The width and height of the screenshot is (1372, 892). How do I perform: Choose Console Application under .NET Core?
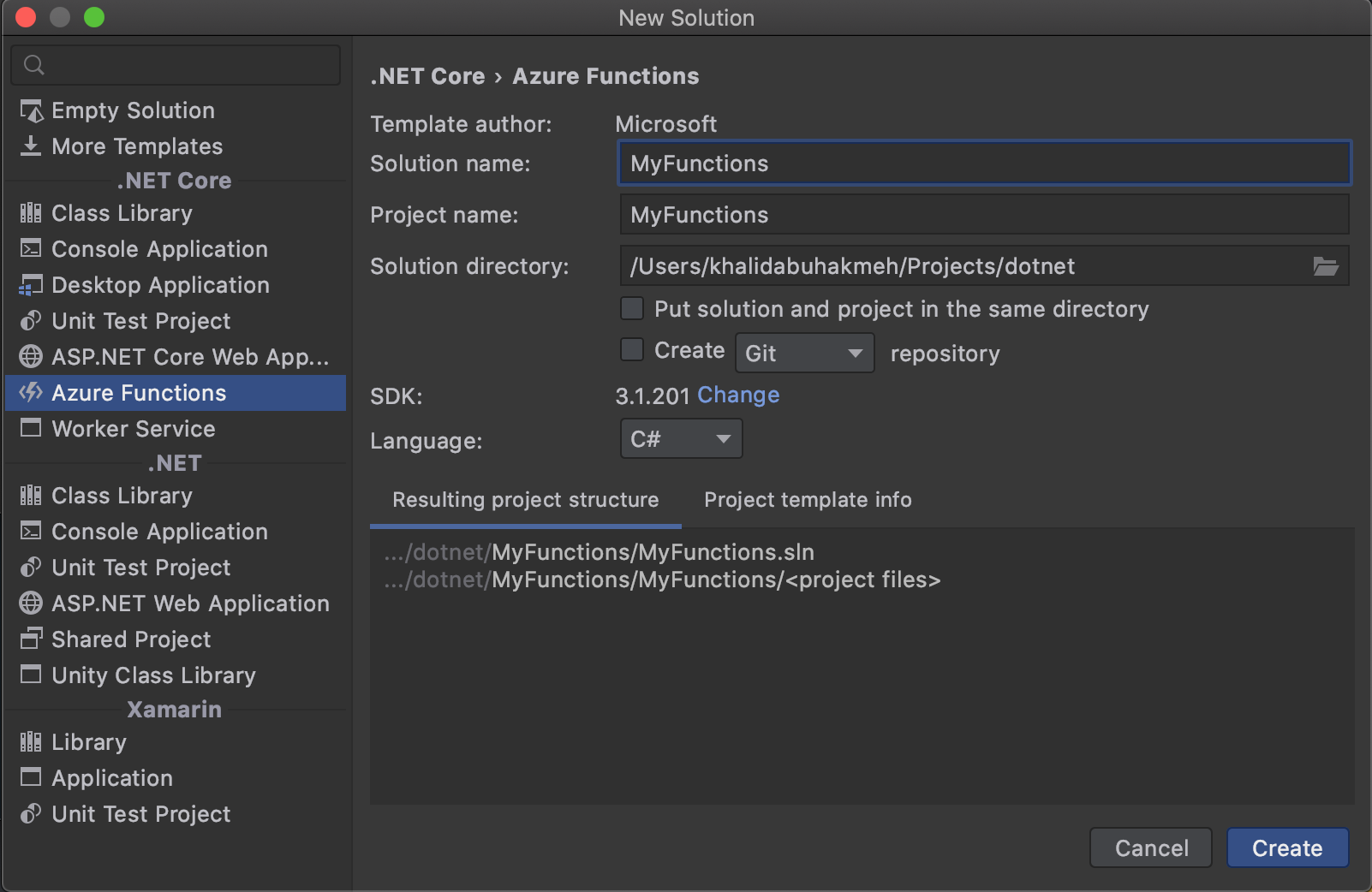pos(159,249)
